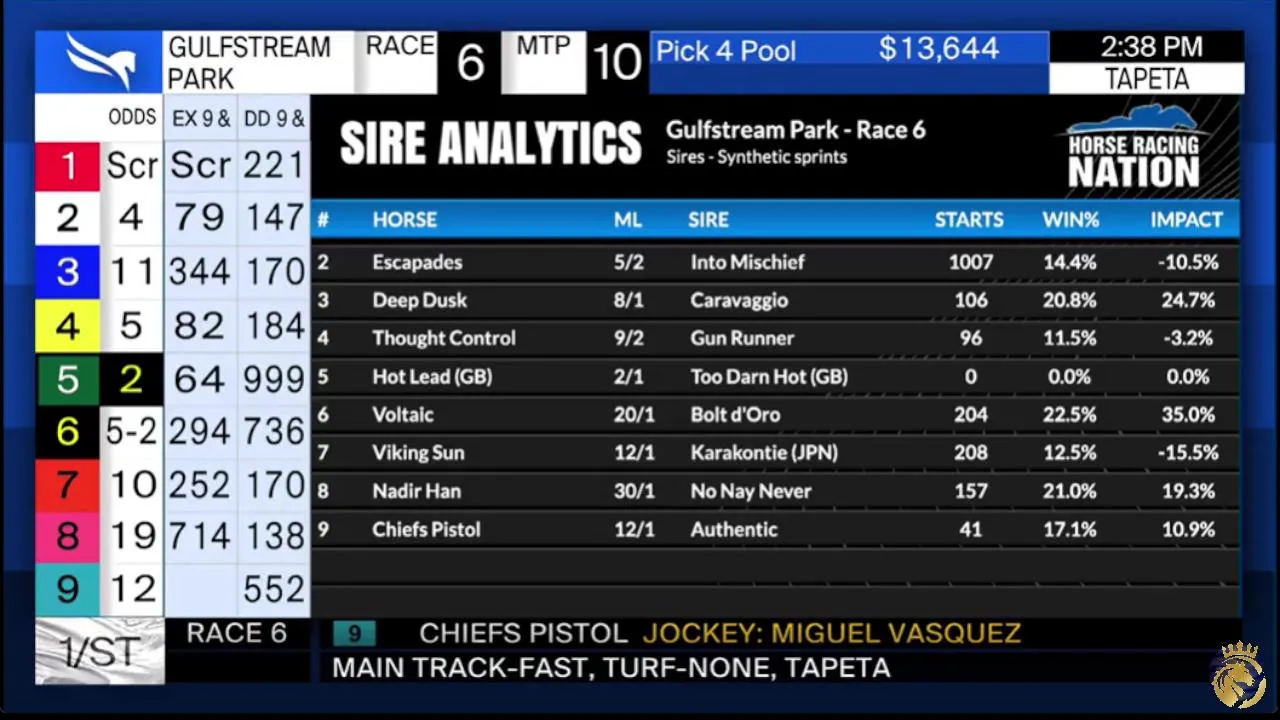Select the horse name Thought Control
Screen dimensions: 1280x720
444,339
